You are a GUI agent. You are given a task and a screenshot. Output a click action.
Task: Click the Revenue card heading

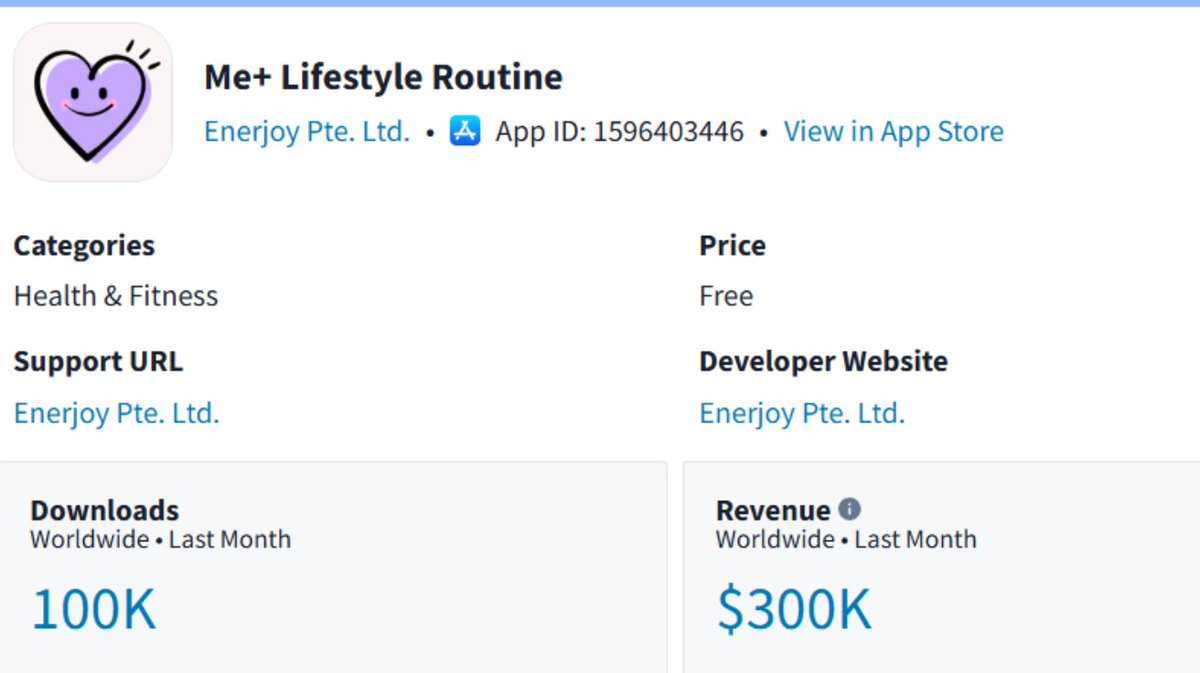pos(773,510)
